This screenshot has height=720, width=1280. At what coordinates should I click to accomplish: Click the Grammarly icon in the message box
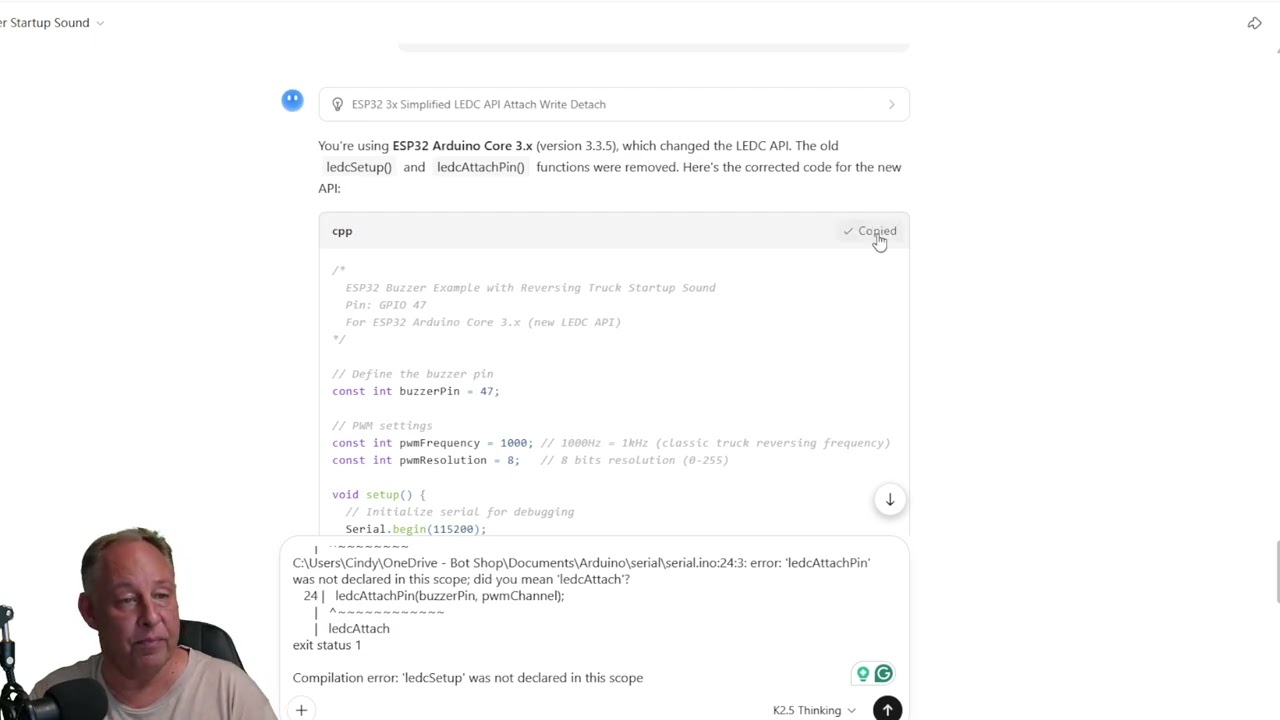883,674
